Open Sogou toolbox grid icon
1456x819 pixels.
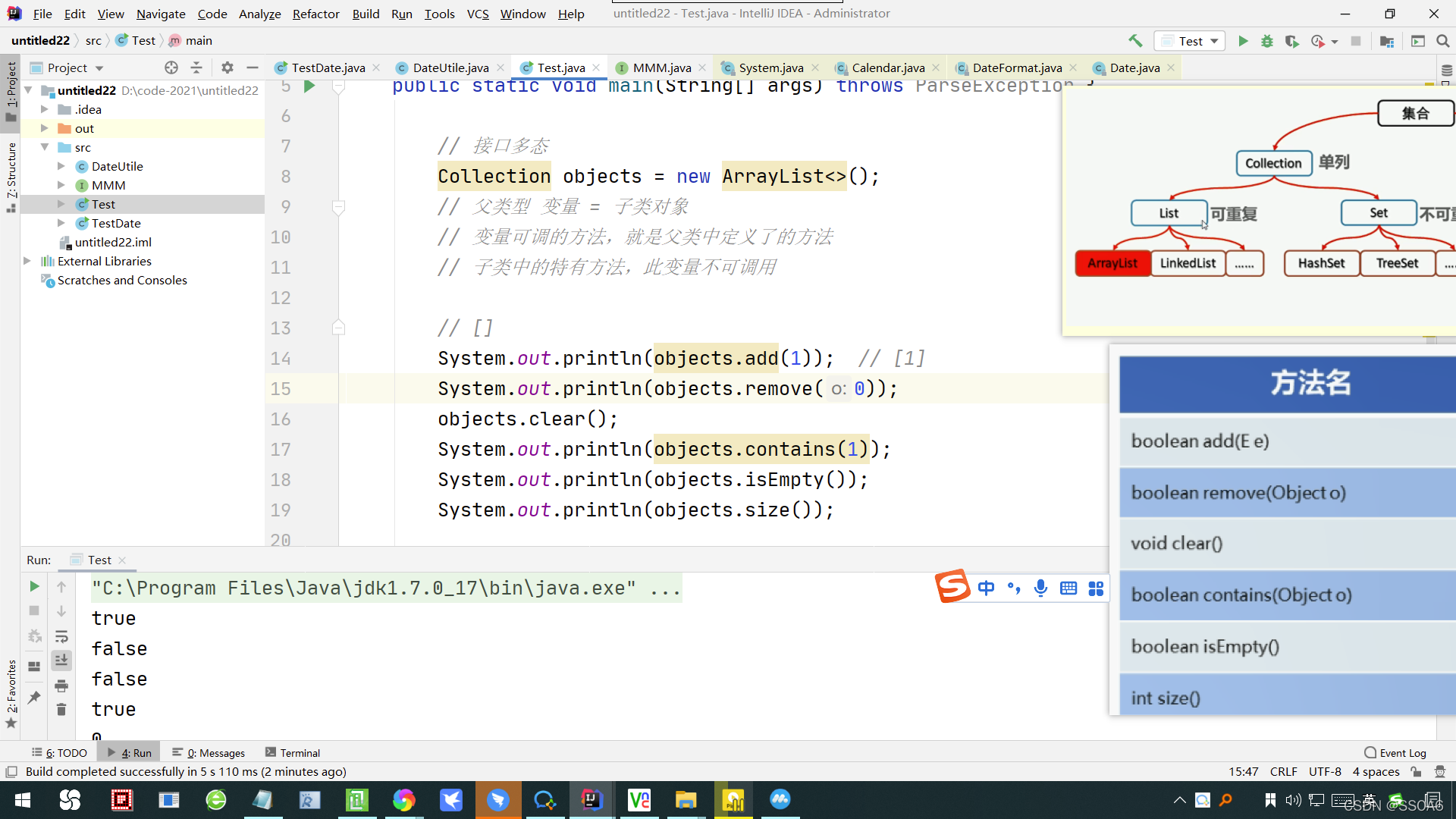tap(1096, 588)
